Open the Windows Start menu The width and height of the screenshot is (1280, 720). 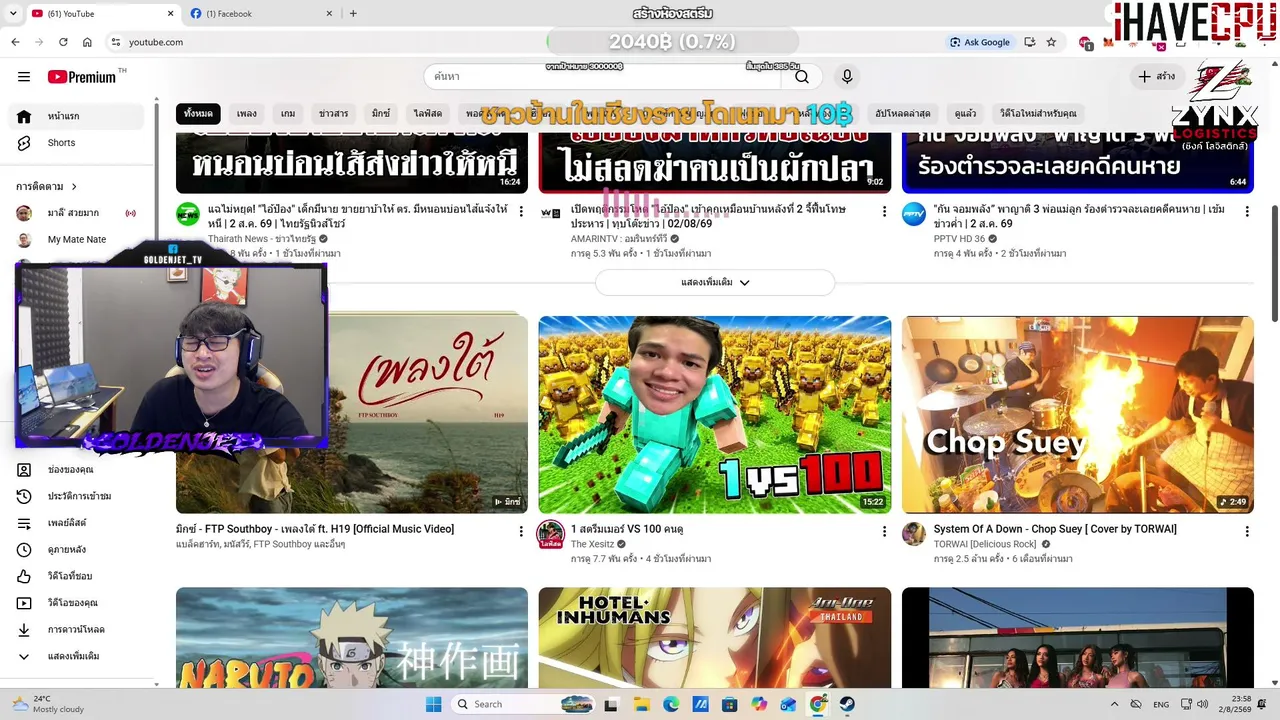[x=433, y=704]
